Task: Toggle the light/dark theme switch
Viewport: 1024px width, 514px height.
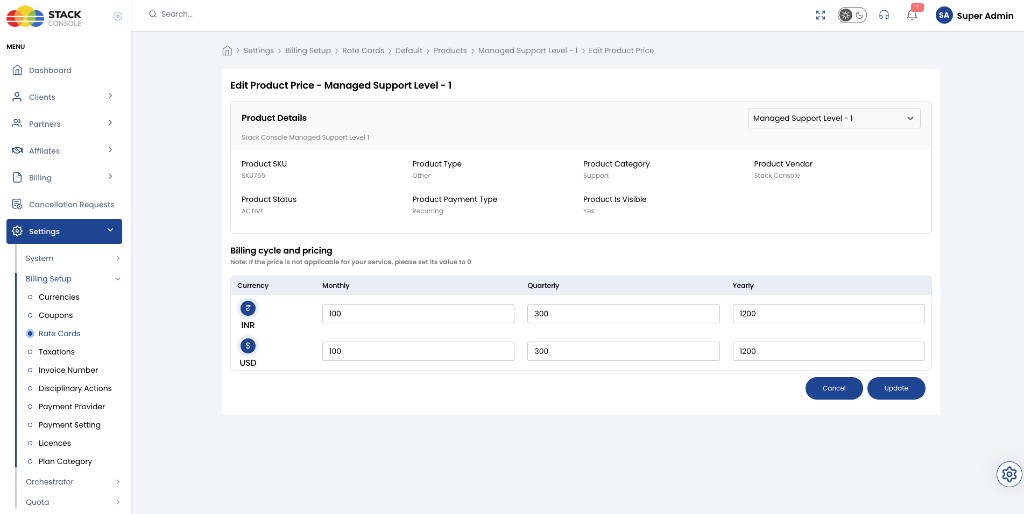Action: click(x=852, y=15)
